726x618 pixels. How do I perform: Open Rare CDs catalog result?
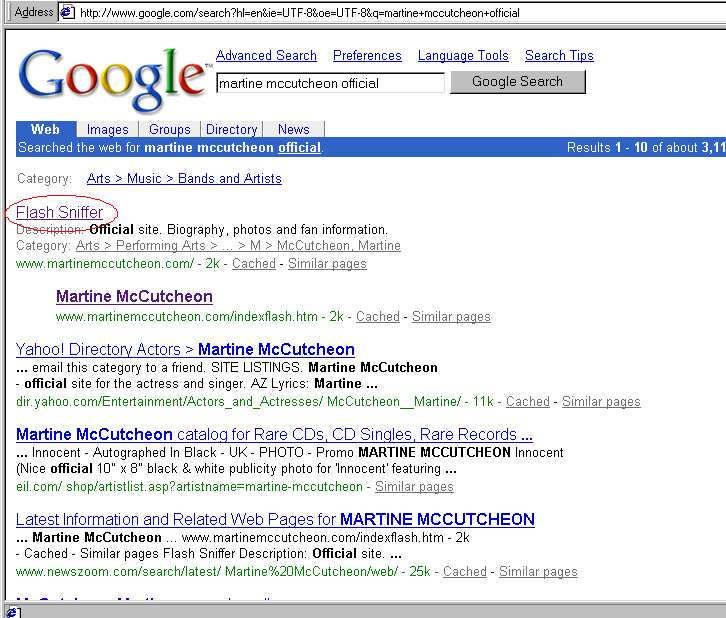[274, 435]
